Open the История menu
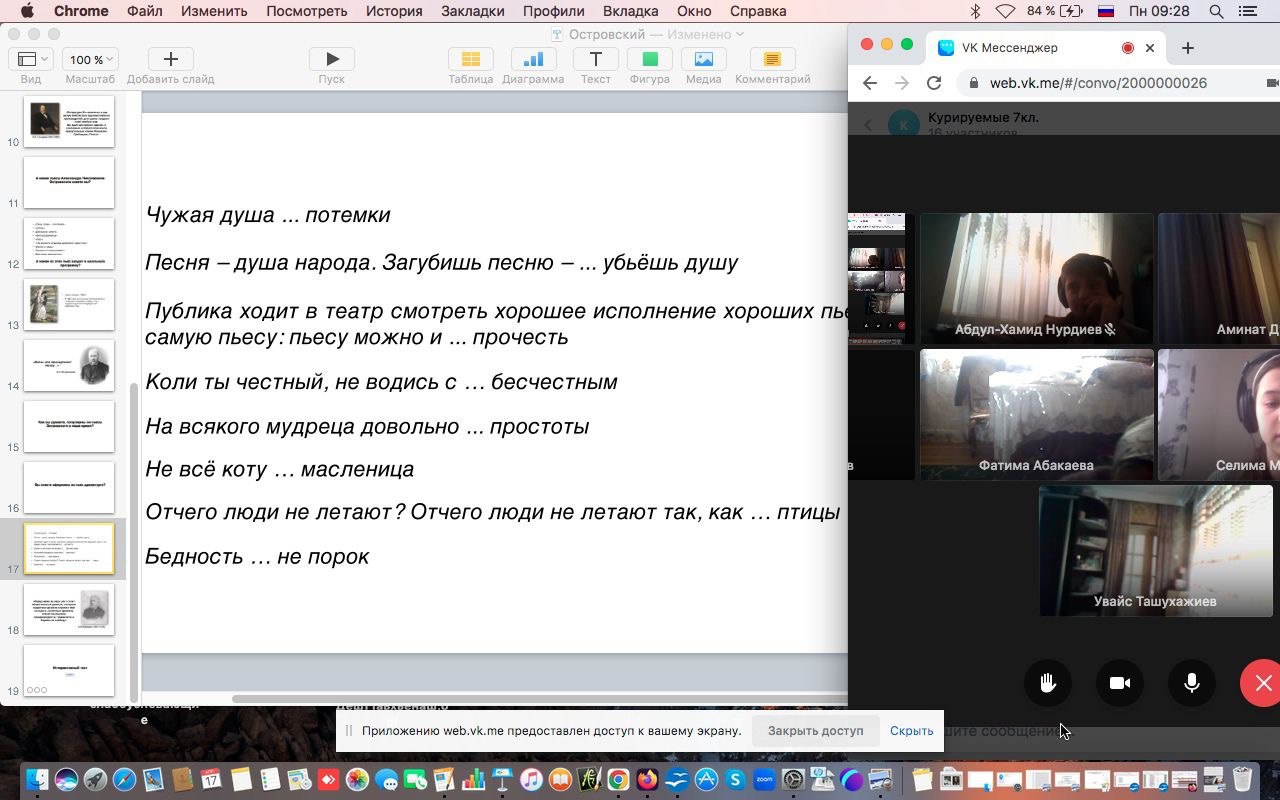The height and width of the screenshot is (800, 1280). (x=394, y=11)
